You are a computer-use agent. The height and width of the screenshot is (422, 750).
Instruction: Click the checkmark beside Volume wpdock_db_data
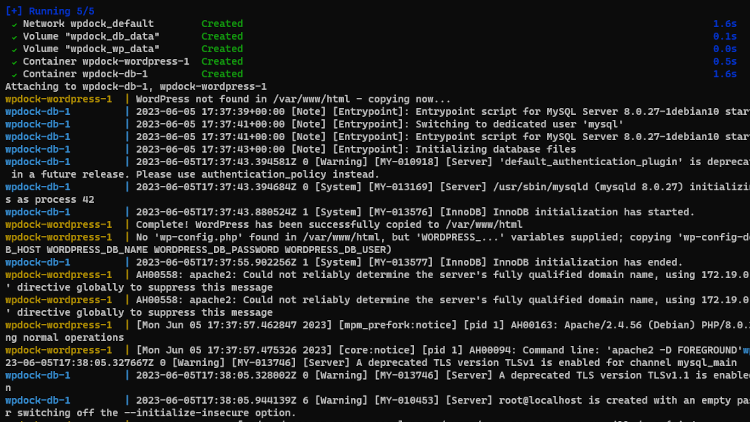click(14, 37)
